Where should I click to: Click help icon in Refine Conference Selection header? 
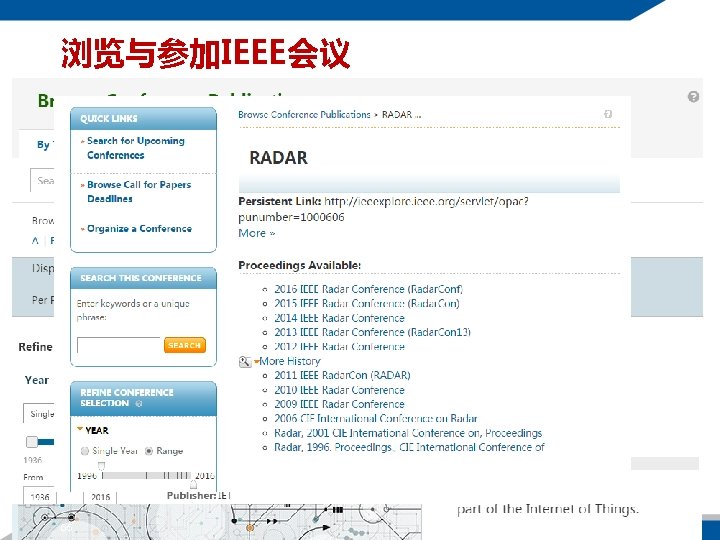tap(139, 404)
